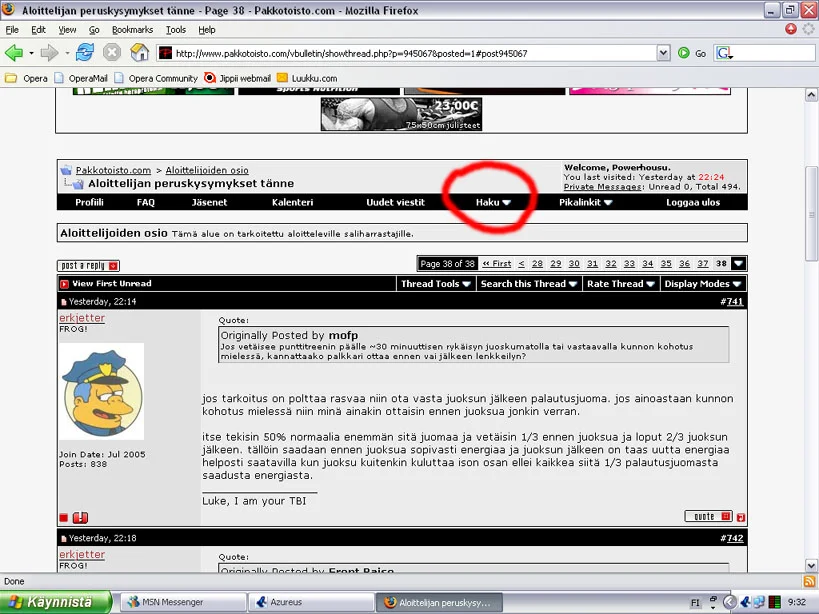Screen dimensions: 819x614
Task: Open the Pikalinkit dropdown menu
Action: coord(586,202)
